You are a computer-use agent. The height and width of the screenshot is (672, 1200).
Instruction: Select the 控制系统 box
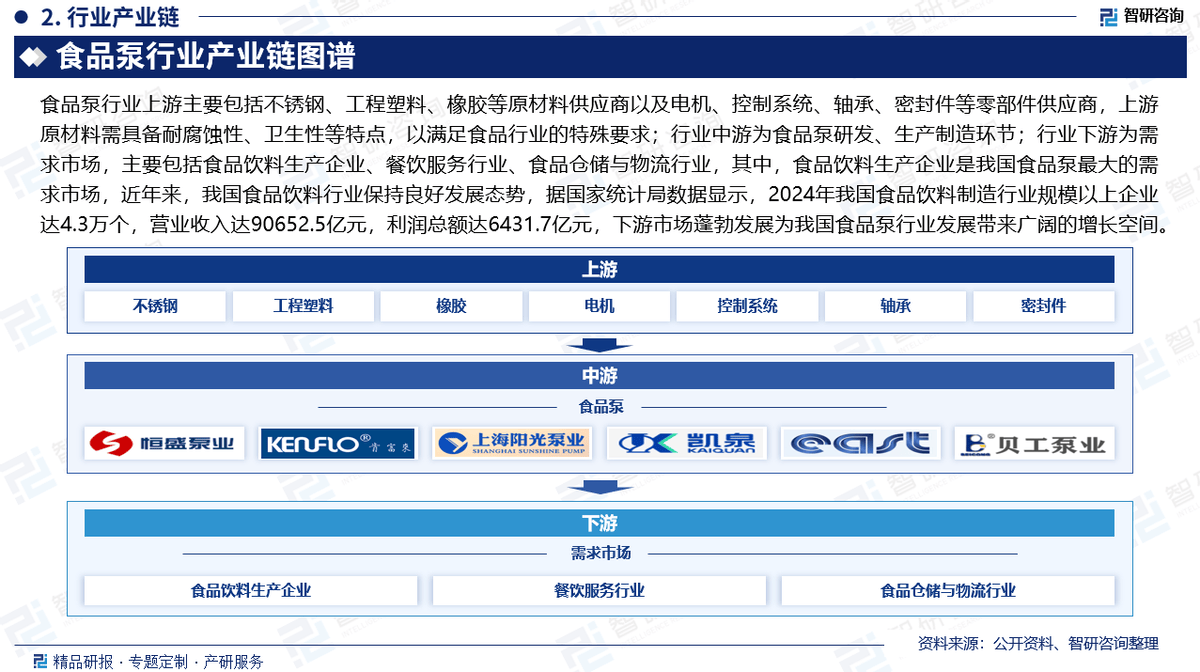tap(747, 306)
